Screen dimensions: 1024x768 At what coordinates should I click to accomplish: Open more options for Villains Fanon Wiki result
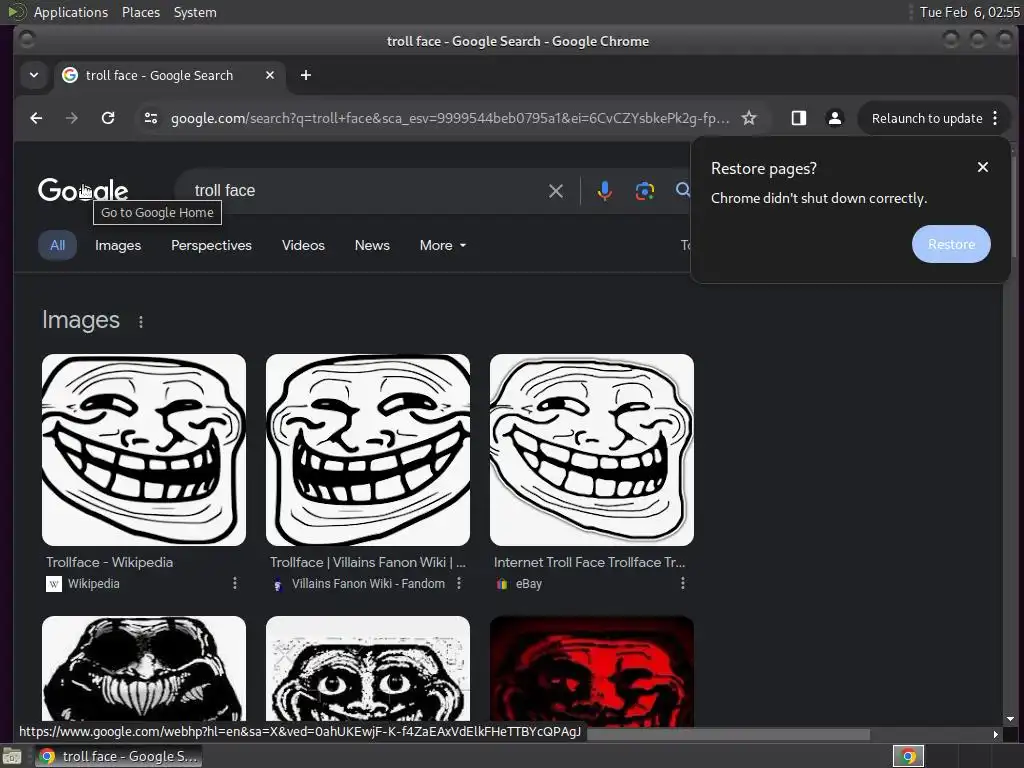click(x=459, y=583)
